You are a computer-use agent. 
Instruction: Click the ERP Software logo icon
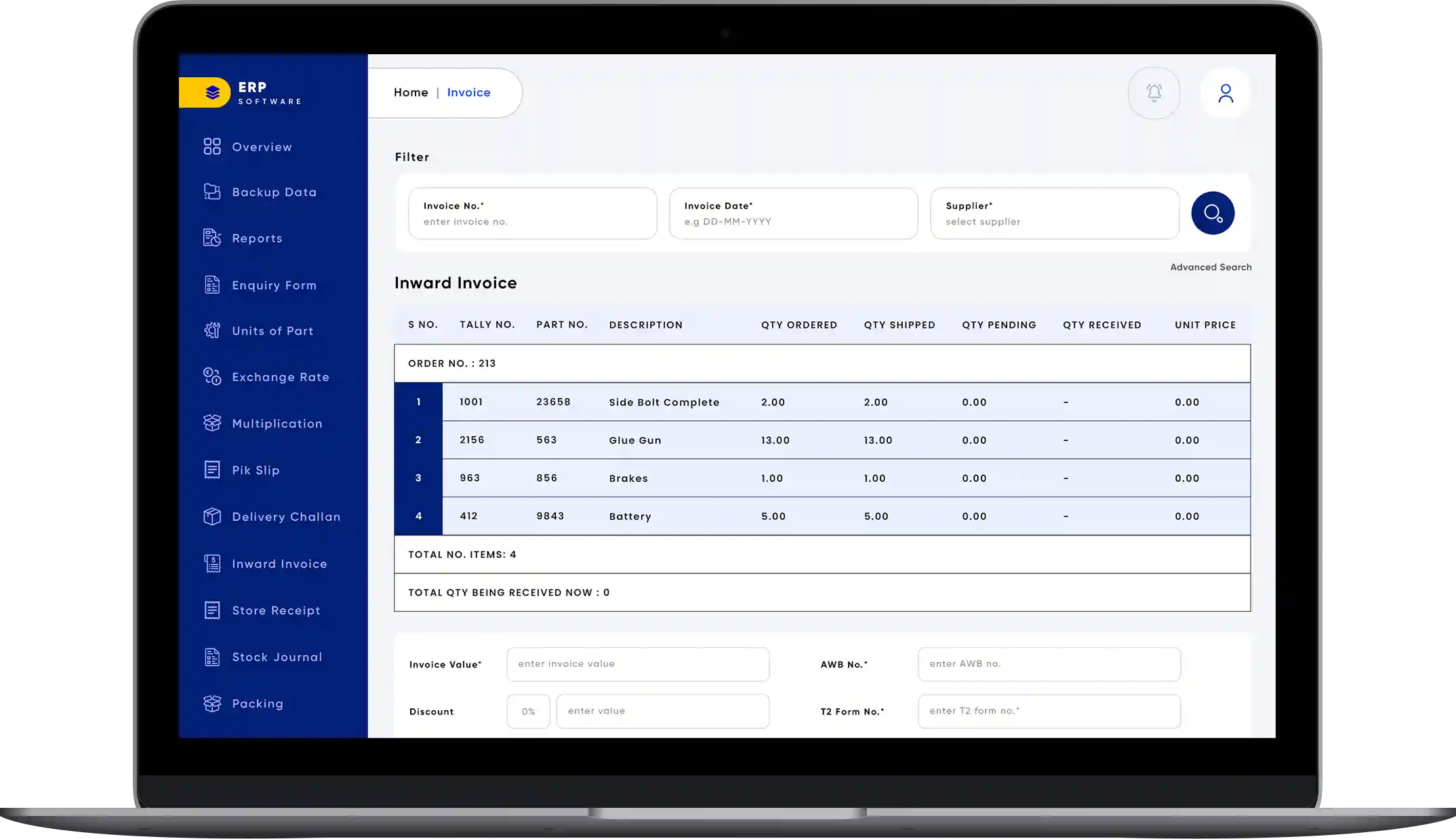[x=212, y=92]
